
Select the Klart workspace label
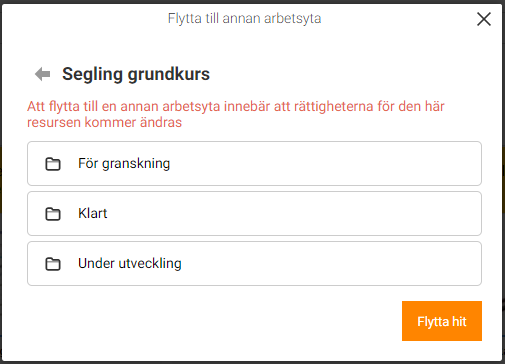[x=93, y=213]
